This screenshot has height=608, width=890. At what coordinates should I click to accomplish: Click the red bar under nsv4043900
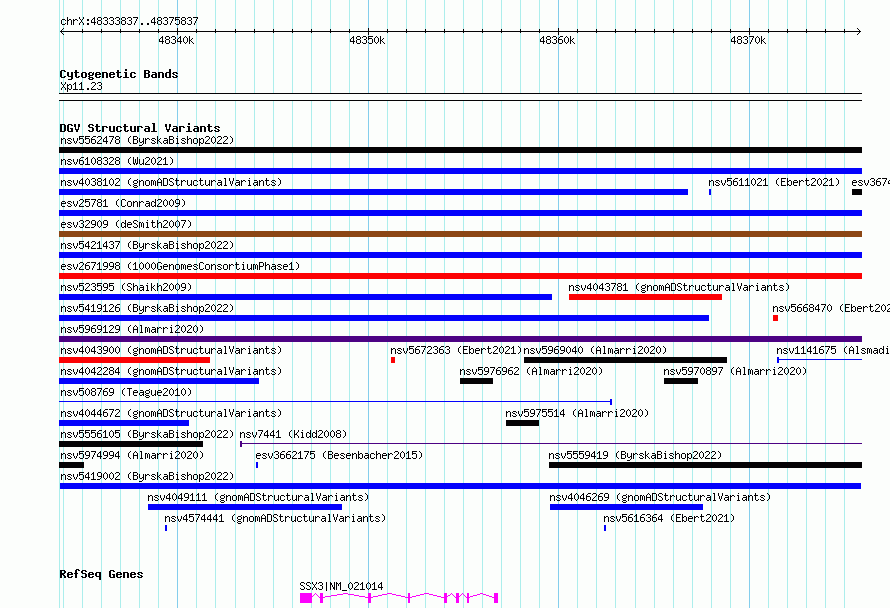(135, 360)
